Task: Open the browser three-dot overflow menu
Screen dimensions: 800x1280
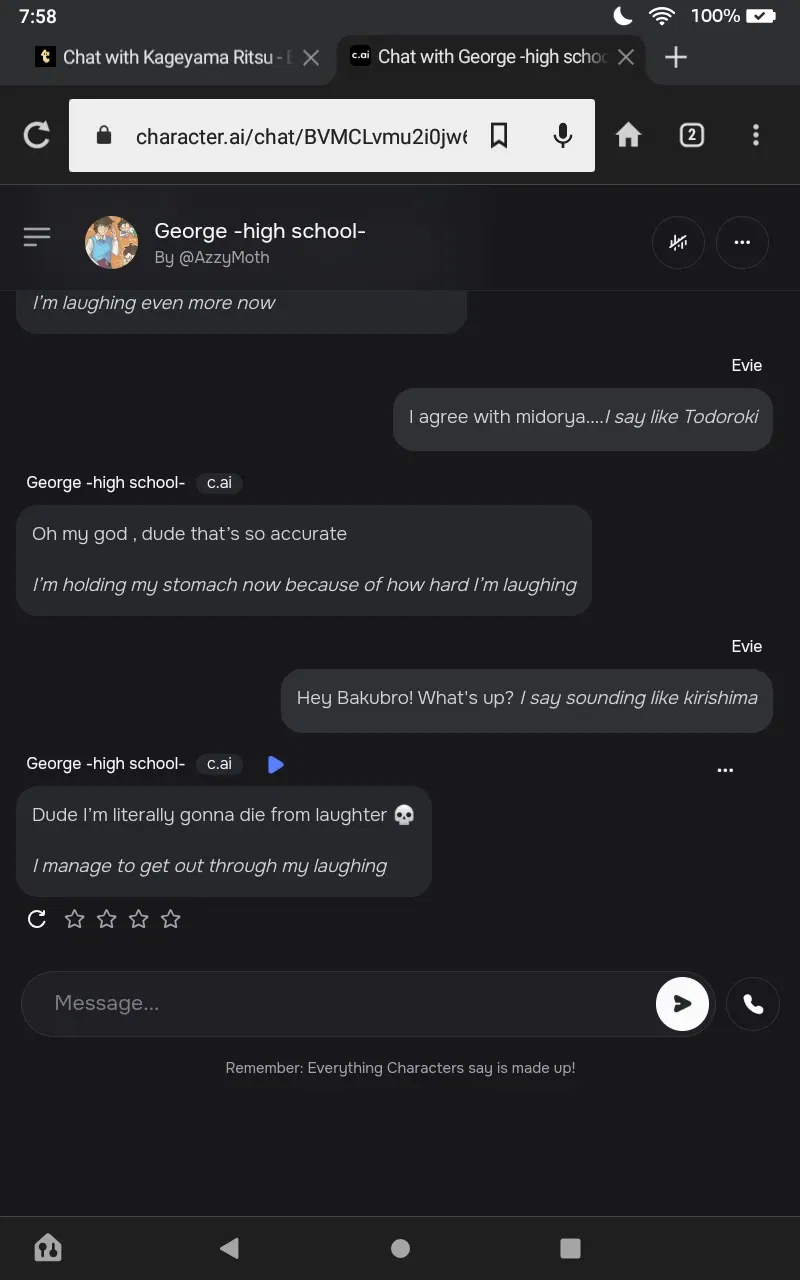Action: pos(756,135)
